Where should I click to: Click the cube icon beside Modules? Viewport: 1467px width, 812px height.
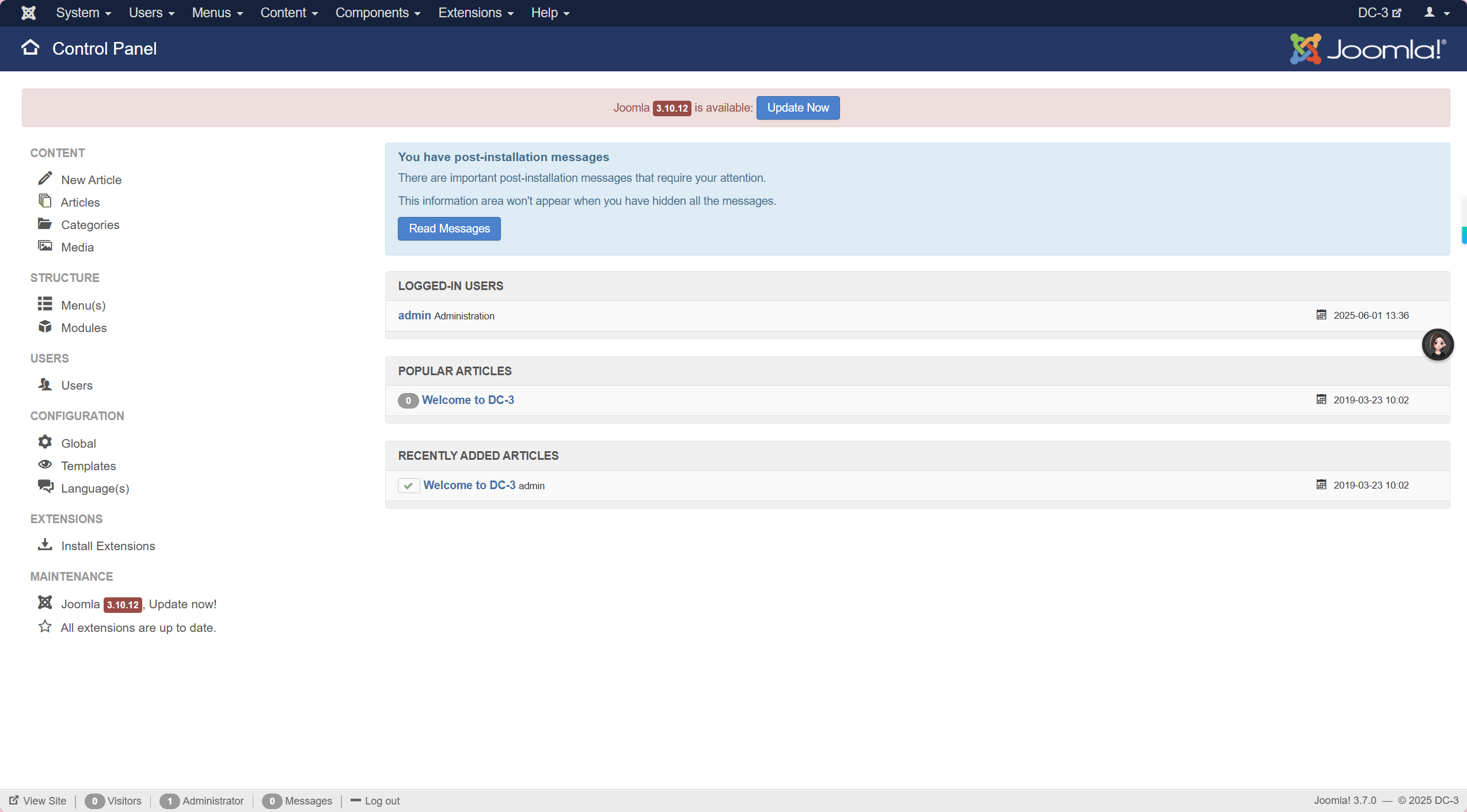tap(45, 327)
